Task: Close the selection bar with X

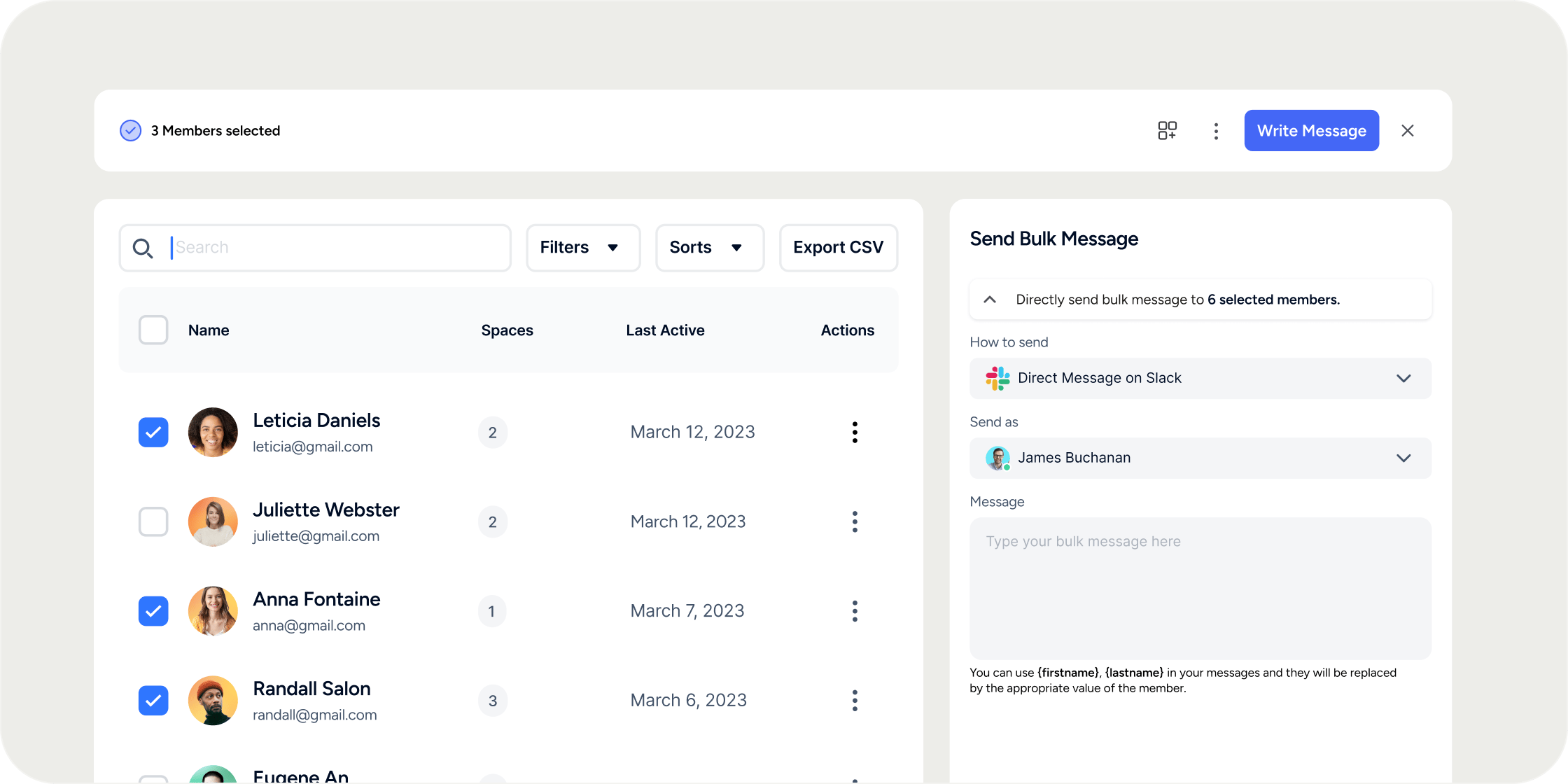Action: pos(1408,131)
